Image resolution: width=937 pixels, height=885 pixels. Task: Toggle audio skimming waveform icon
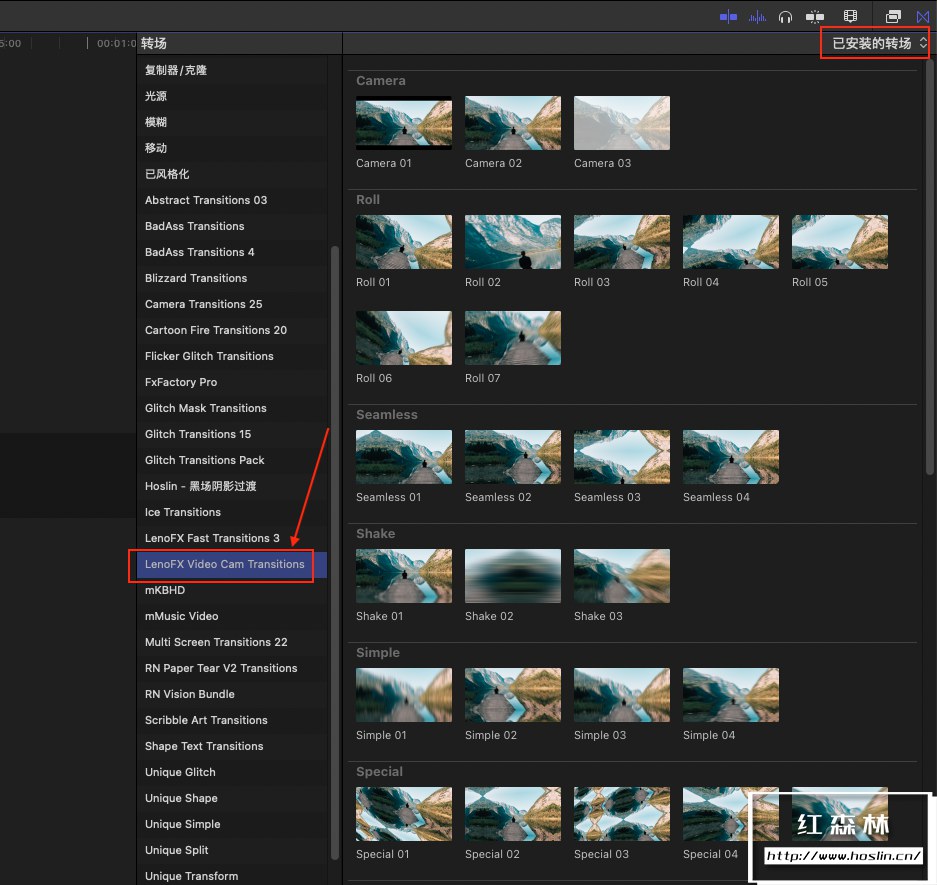click(758, 16)
